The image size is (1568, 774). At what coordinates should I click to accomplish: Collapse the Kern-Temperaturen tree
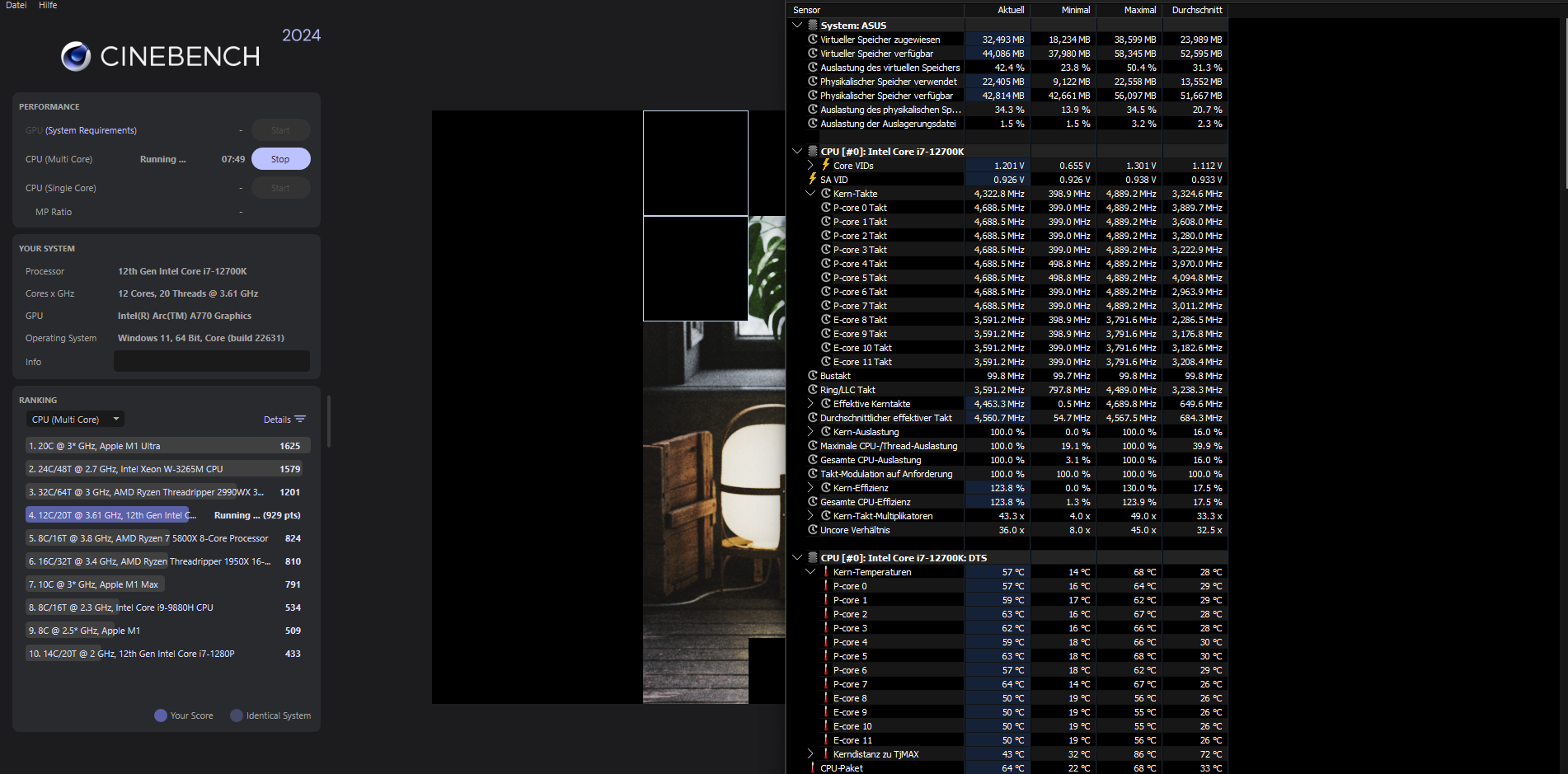click(810, 572)
